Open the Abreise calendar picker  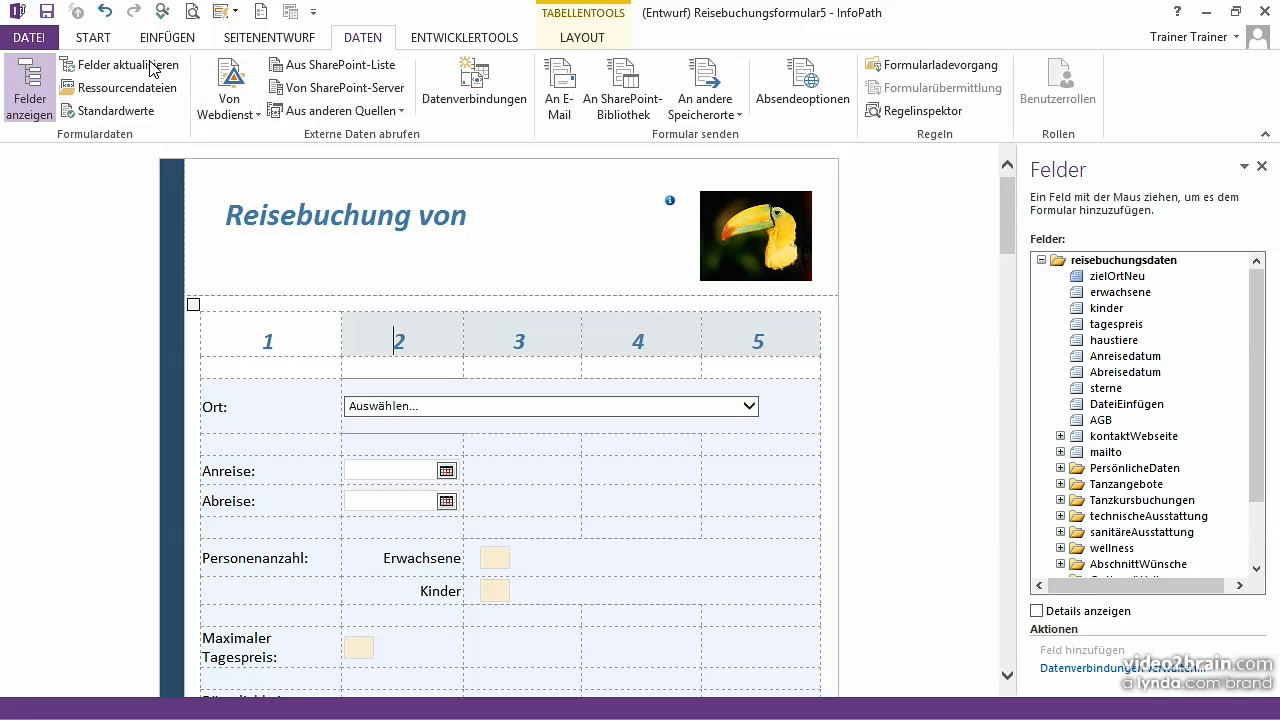[446, 501]
